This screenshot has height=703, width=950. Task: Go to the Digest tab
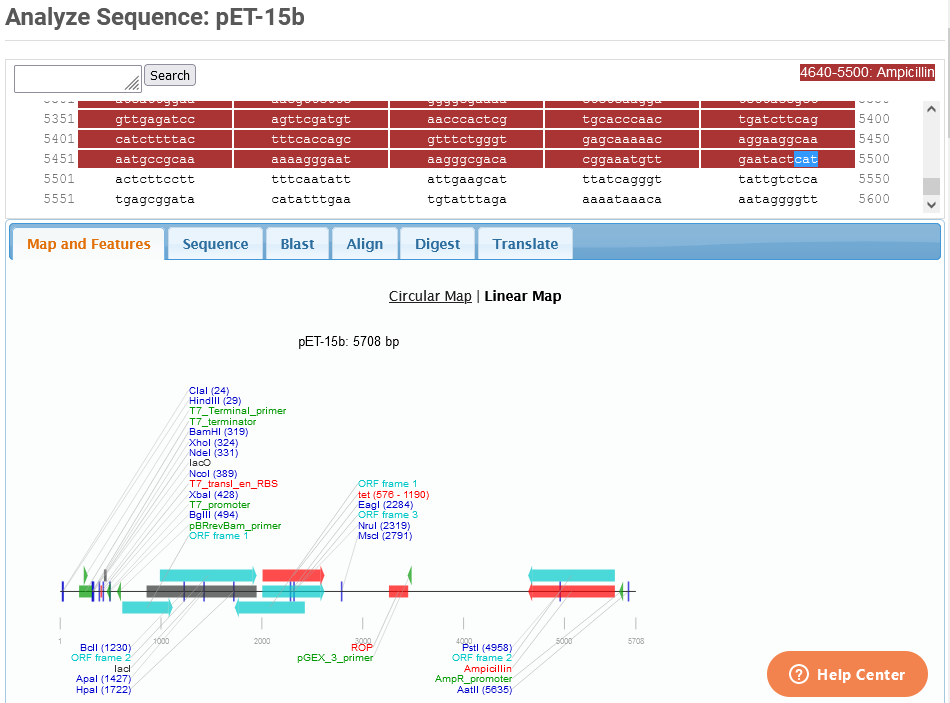[437, 244]
